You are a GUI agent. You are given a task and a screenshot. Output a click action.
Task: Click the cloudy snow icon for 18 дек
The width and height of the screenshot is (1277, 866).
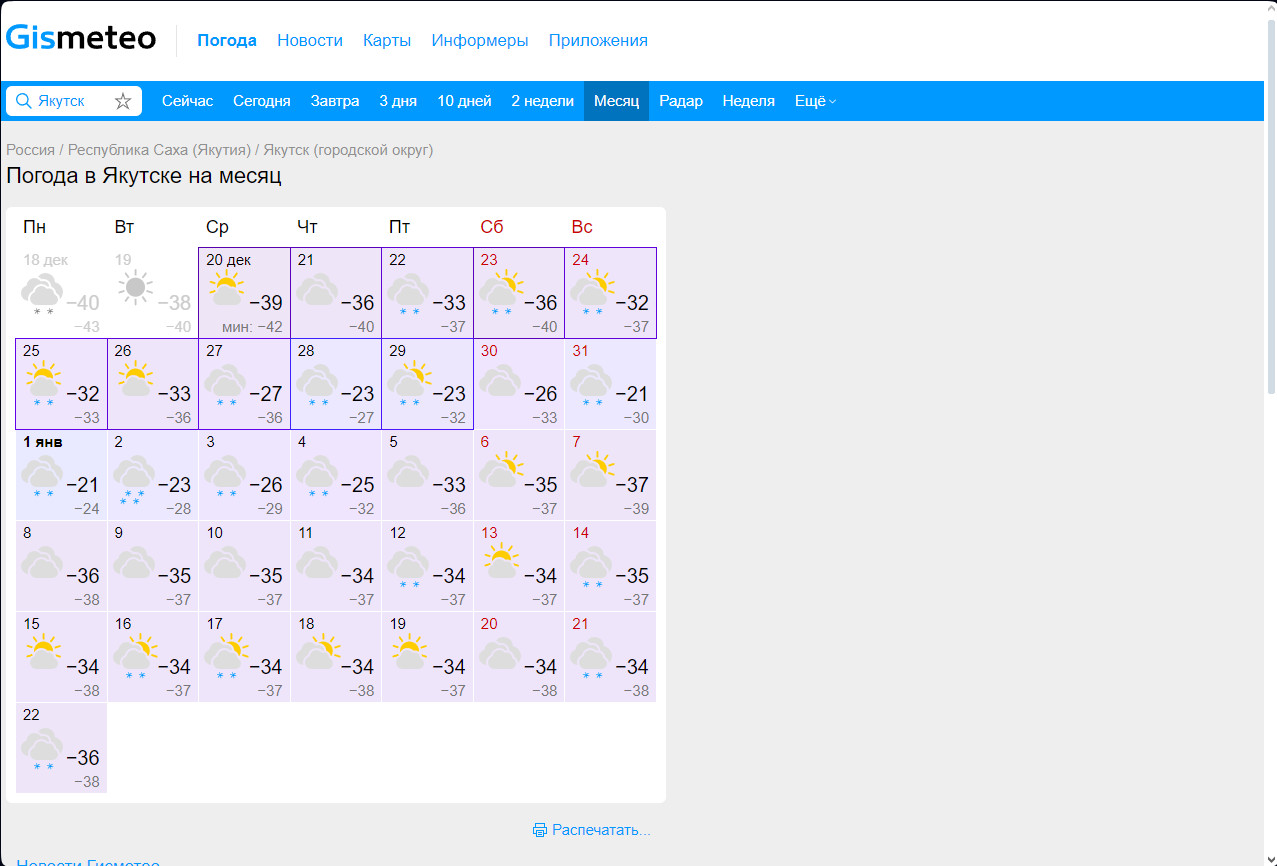tap(43, 294)
